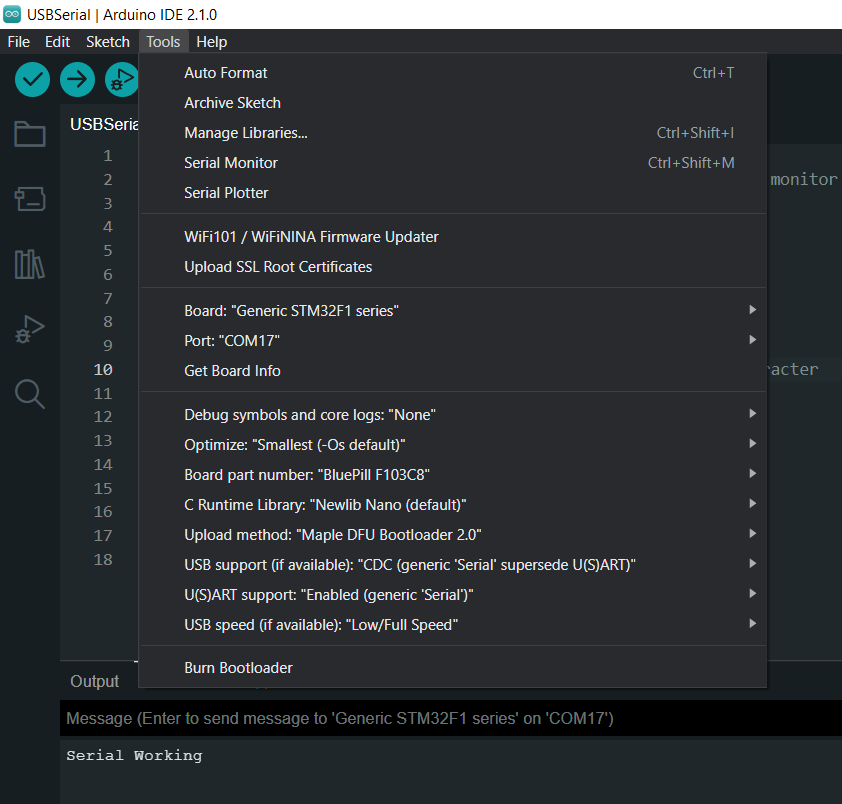Expand the Optimize: Smallest submenu
The image size is (842, 804).
(453, 445)
